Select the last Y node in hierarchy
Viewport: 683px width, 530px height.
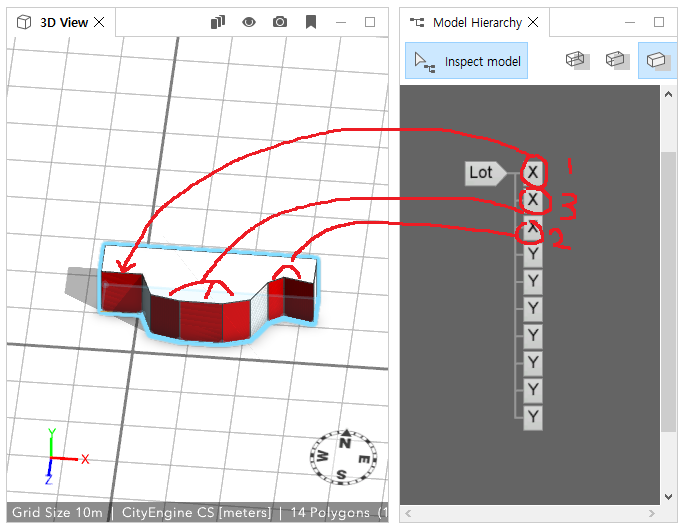point(534,416)
